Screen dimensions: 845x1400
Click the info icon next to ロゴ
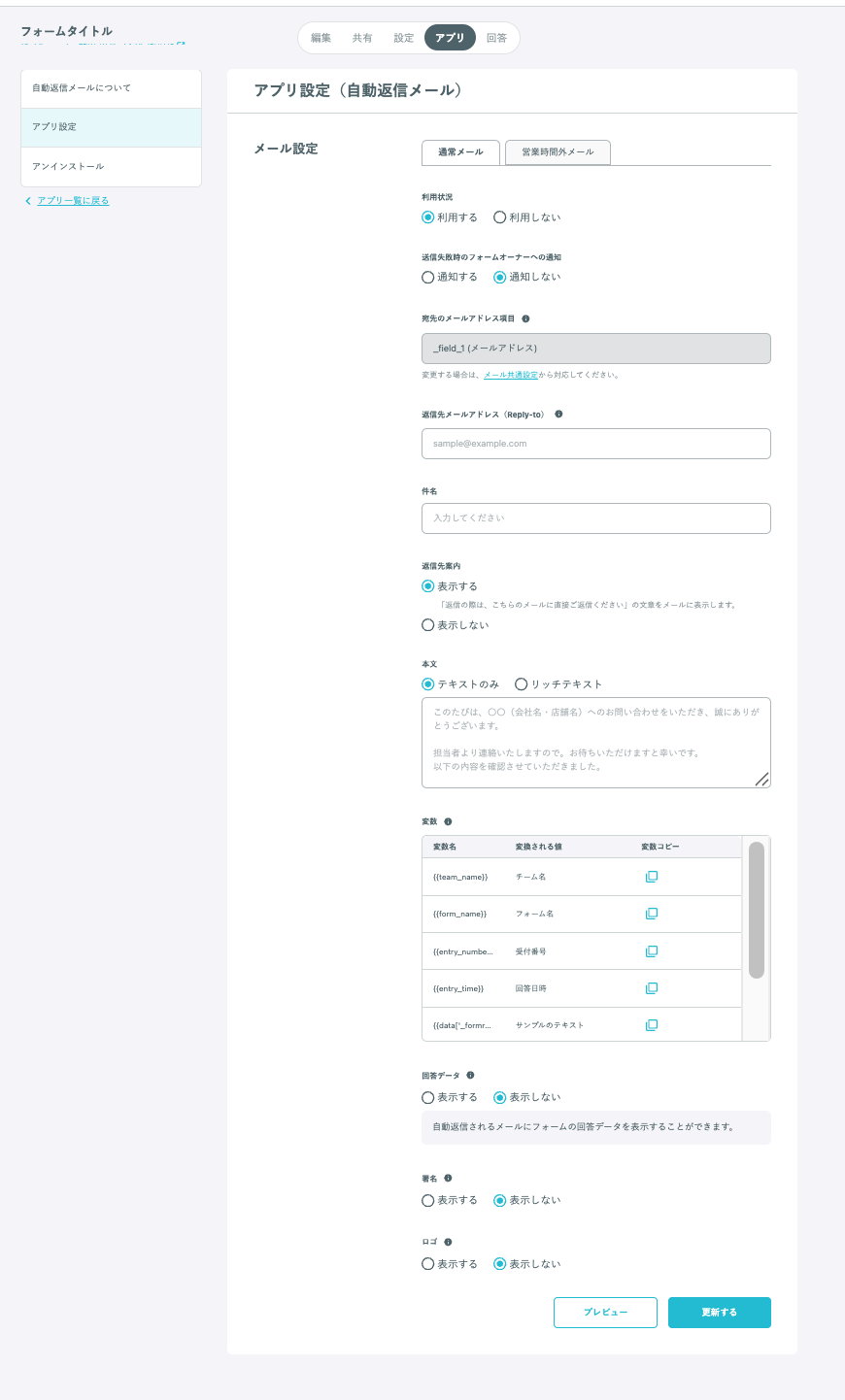(x=448, y=1242)
